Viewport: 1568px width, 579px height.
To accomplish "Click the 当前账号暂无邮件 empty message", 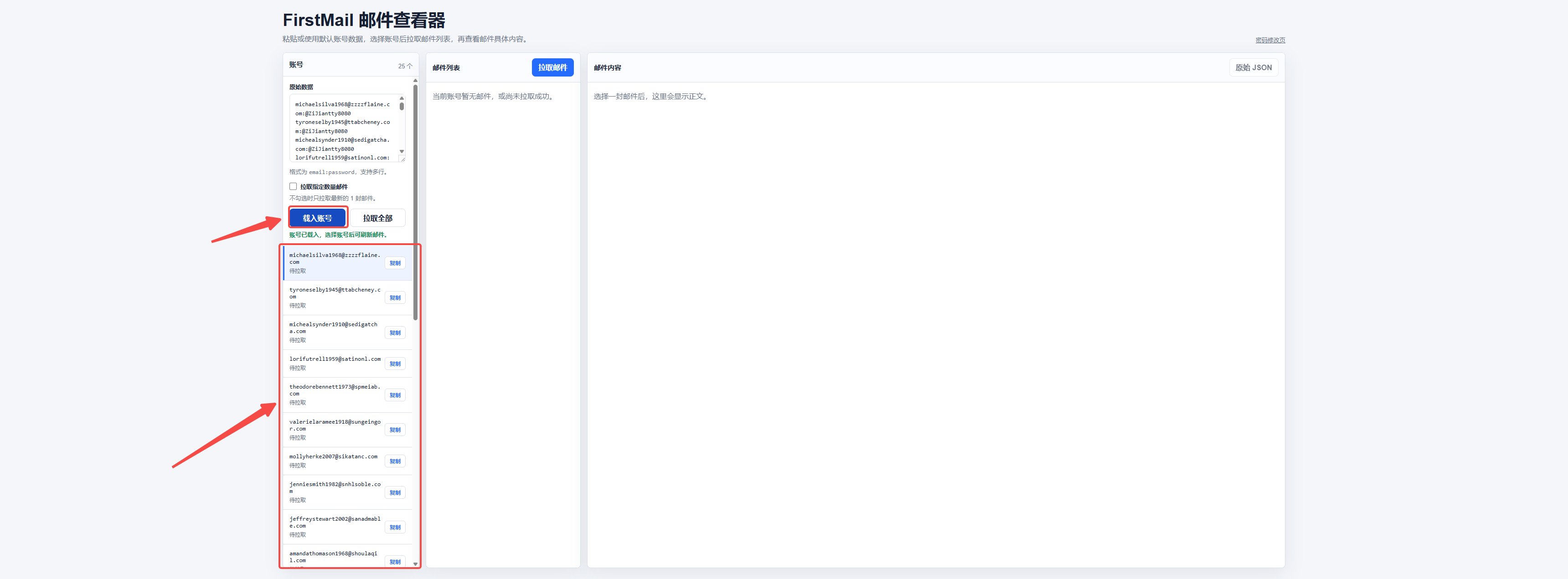I will 494,96.
